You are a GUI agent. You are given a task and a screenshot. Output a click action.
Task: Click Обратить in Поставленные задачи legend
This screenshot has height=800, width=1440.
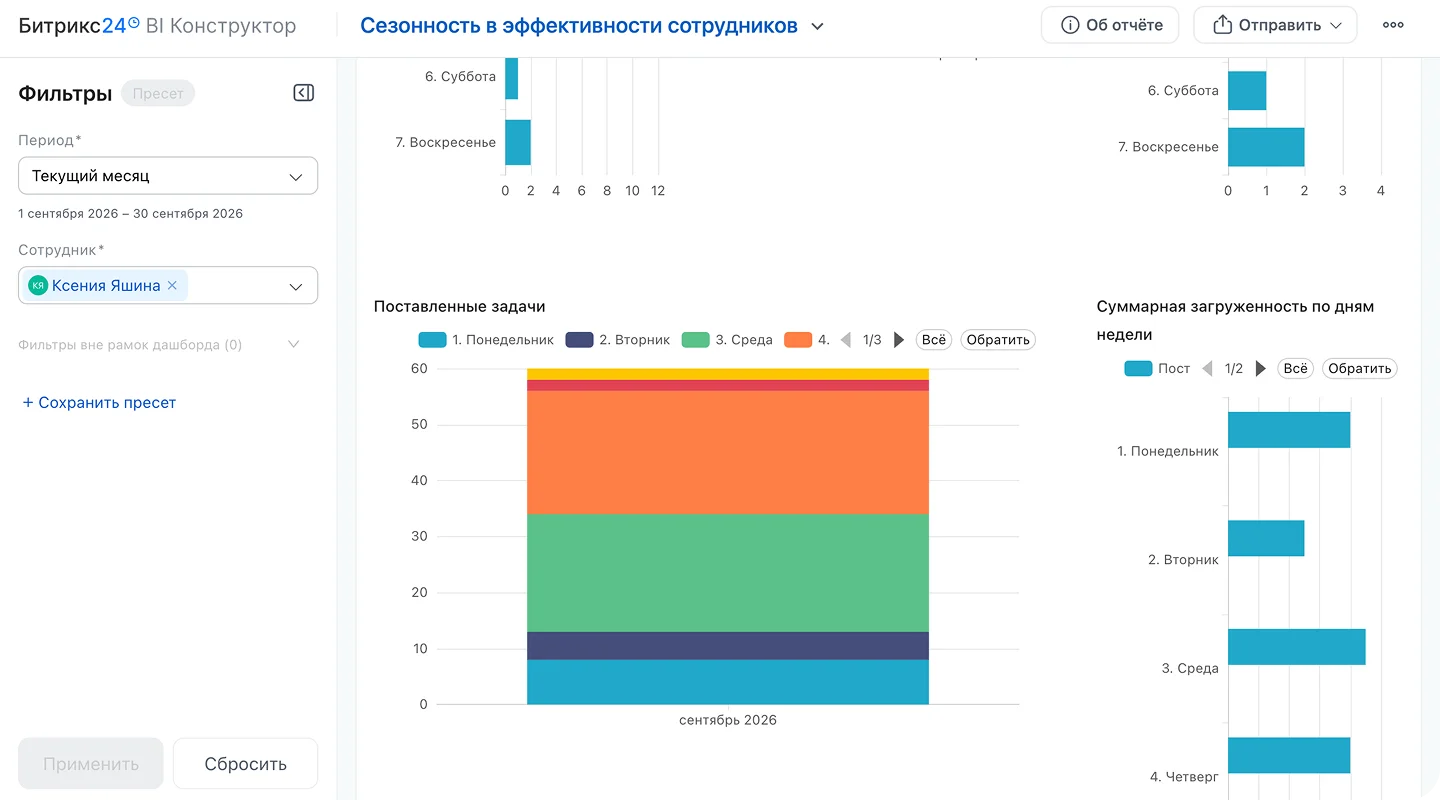pyautogui.click(x=998, y=340)
